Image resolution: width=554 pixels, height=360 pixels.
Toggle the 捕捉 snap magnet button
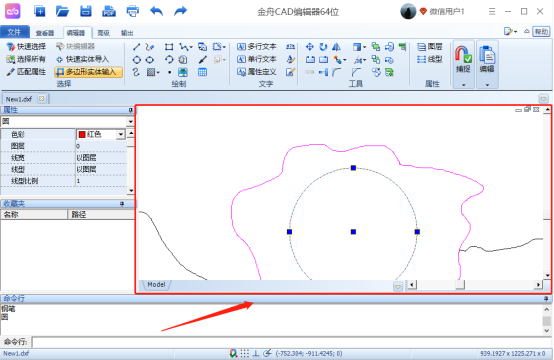tap(463, 60)
